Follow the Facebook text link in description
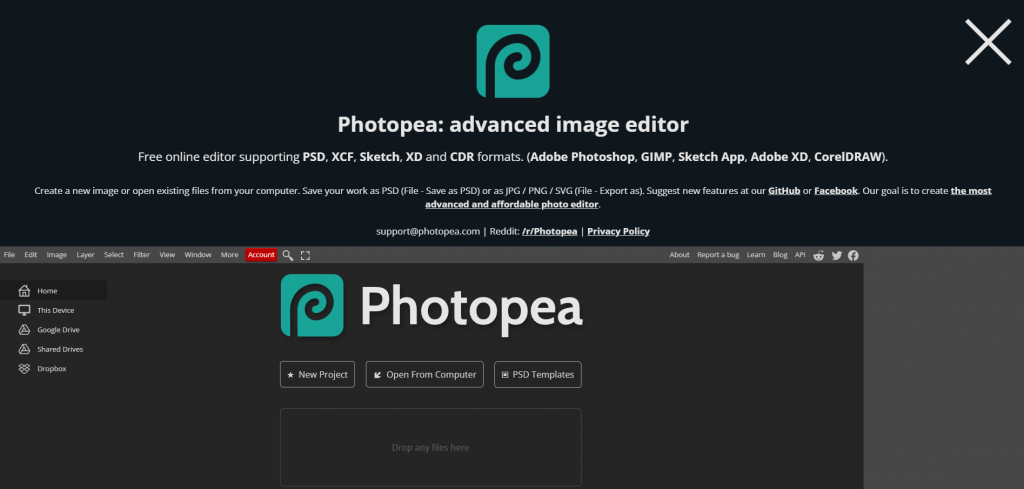Image resolution: width=1024 pixels, height=489 pixels. coord(836,191)
